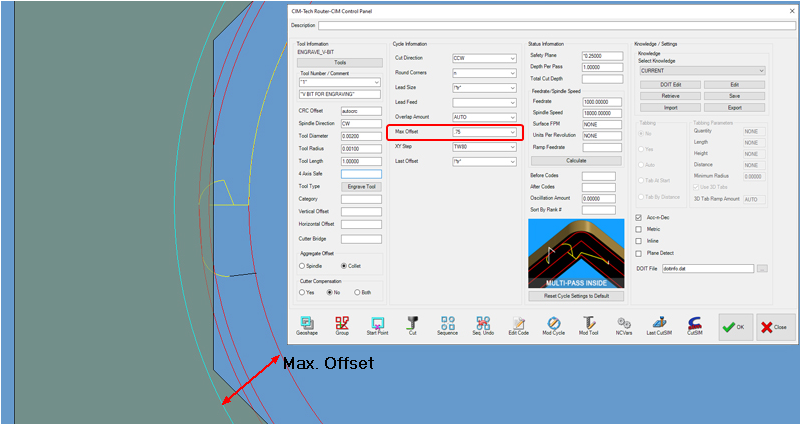Select the Spindle aggregate offset radio
This screenshot has height=424, width=800.
pyautogui.click(x=303, y=266)
